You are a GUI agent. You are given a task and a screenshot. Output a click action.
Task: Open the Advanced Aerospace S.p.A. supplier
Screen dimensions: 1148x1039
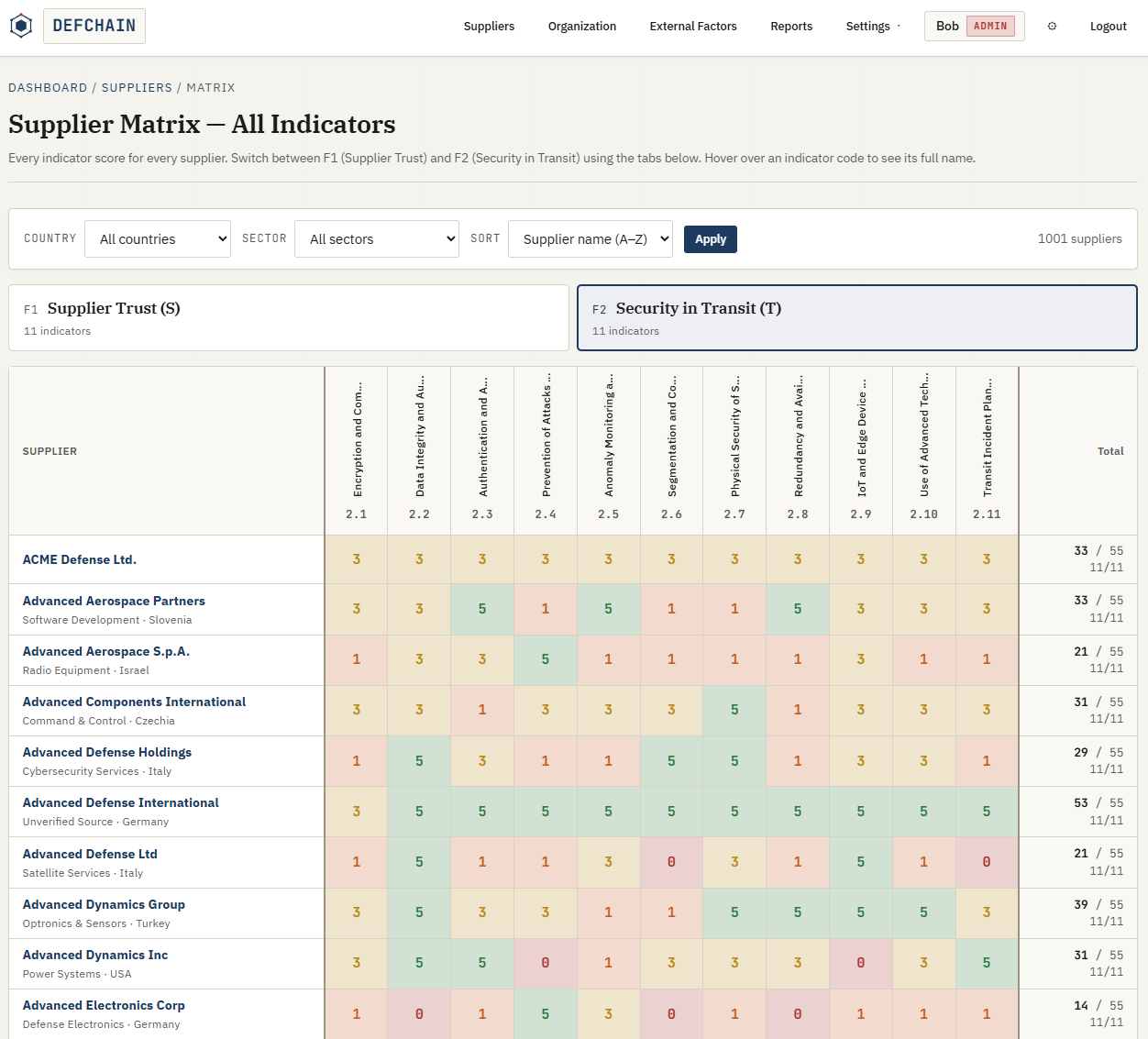click(x=106, y=651)
